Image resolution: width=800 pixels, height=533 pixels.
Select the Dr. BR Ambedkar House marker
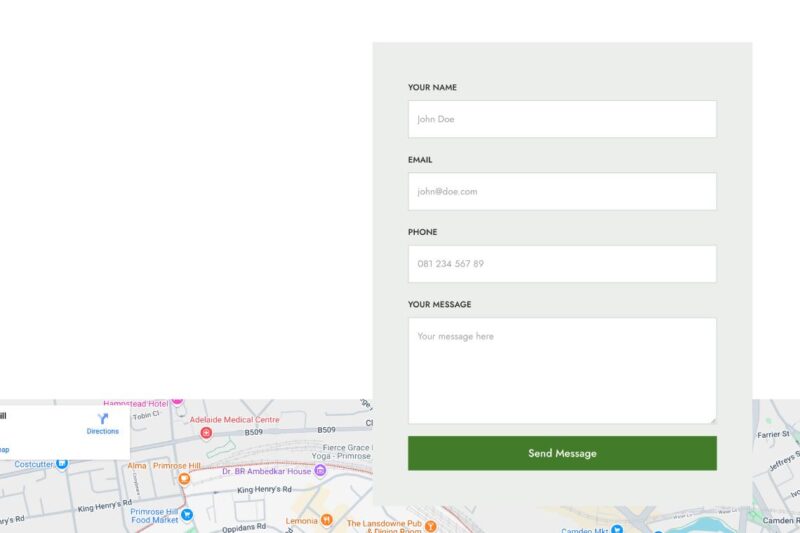(320, 471)
